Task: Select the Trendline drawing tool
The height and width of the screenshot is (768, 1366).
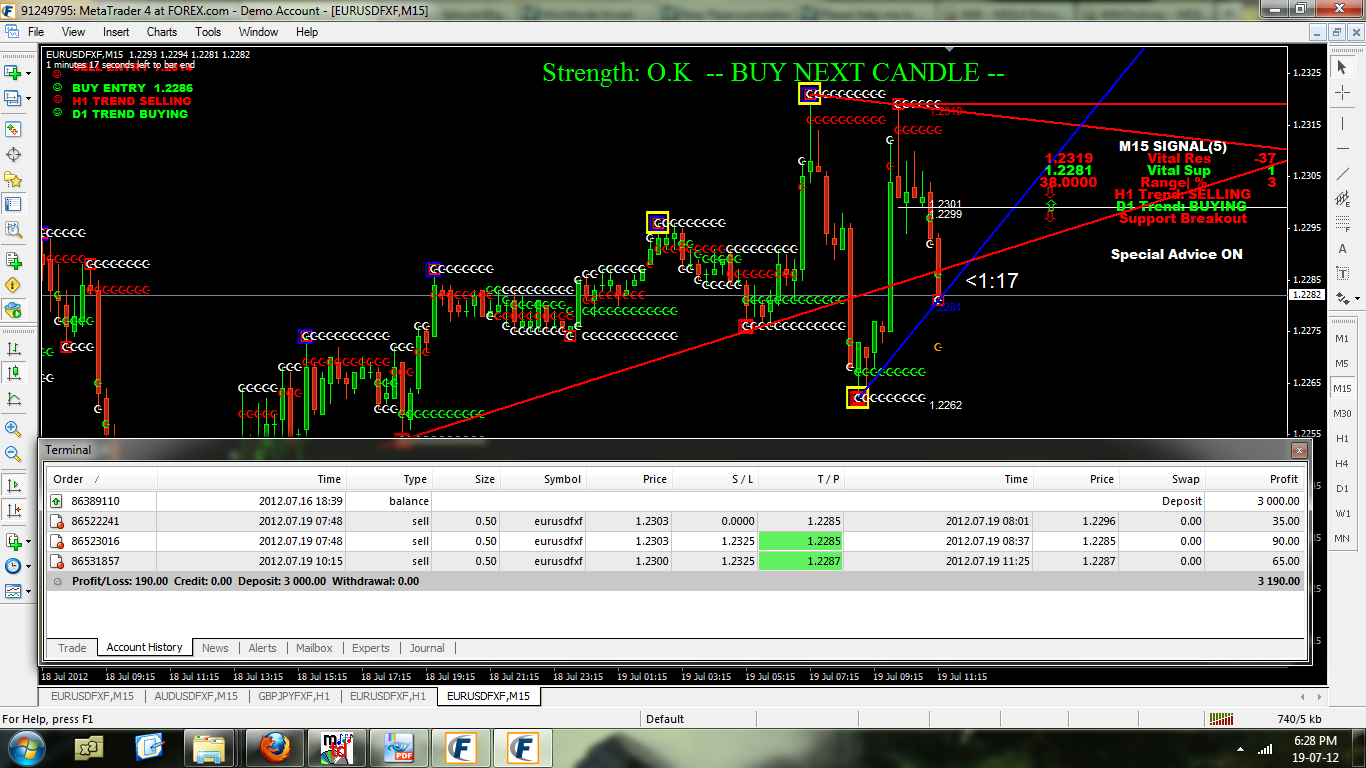Action: (x=1342, y=173)
